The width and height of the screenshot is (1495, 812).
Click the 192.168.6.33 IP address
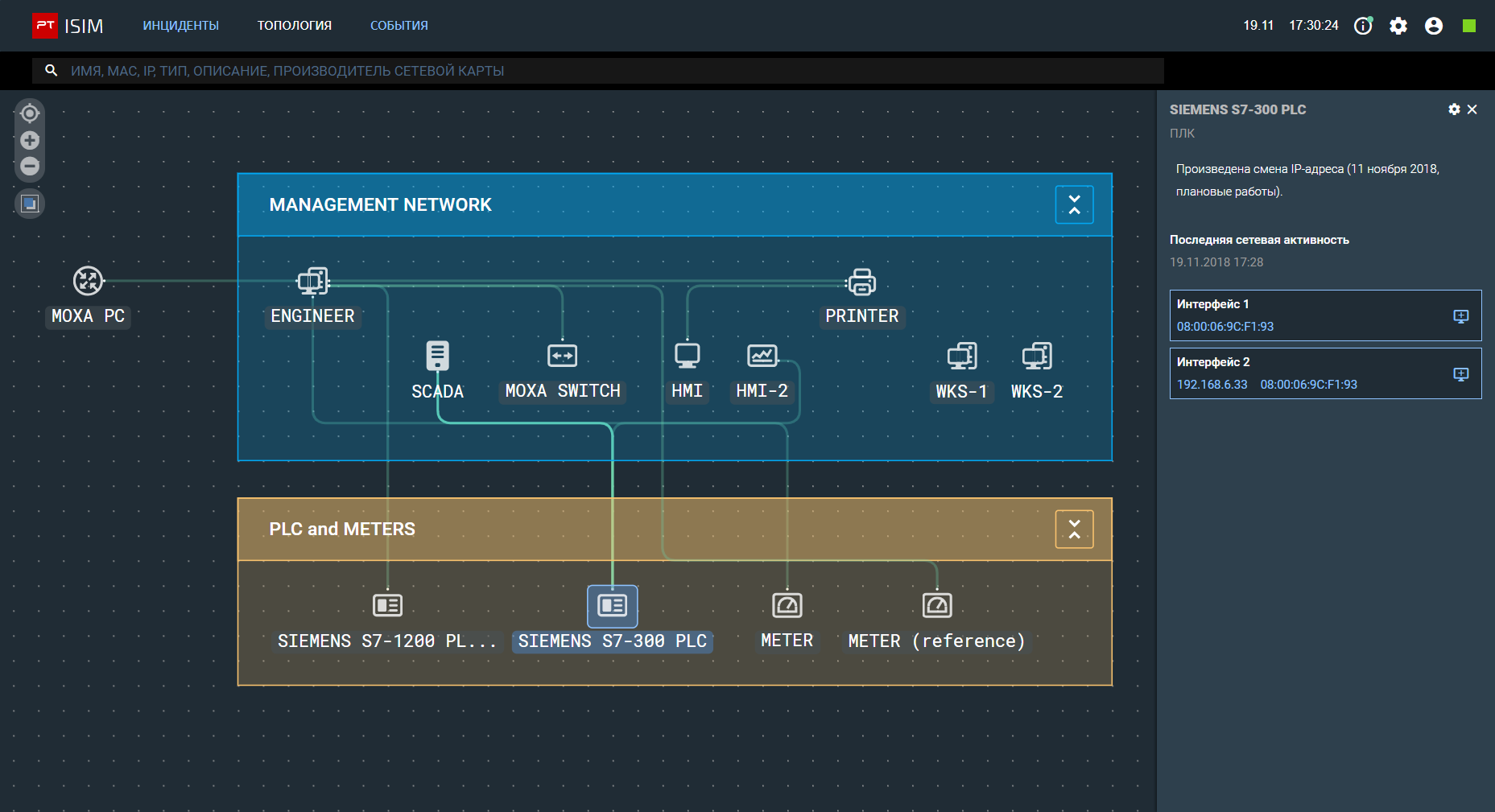pos(1212,385)
